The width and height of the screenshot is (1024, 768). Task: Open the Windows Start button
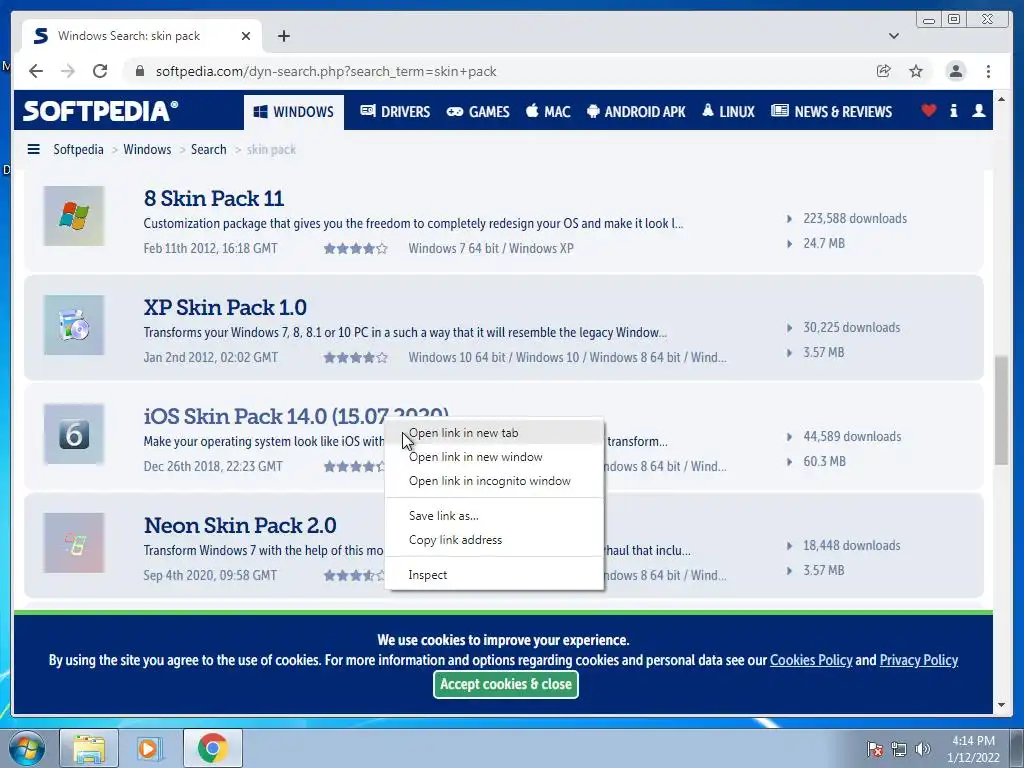(x=27, y=748)
